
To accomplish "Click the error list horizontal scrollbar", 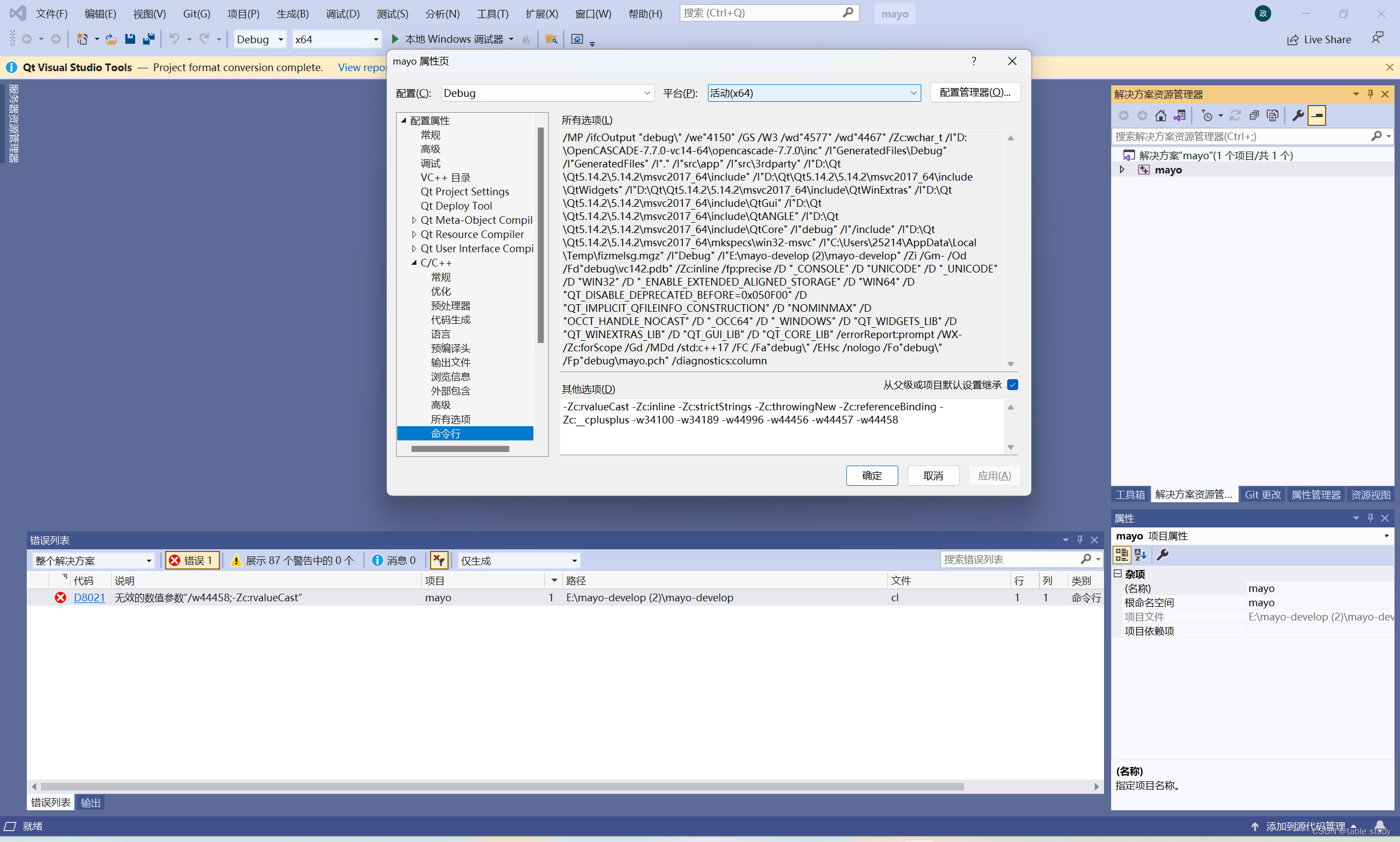I will point(502,786).
